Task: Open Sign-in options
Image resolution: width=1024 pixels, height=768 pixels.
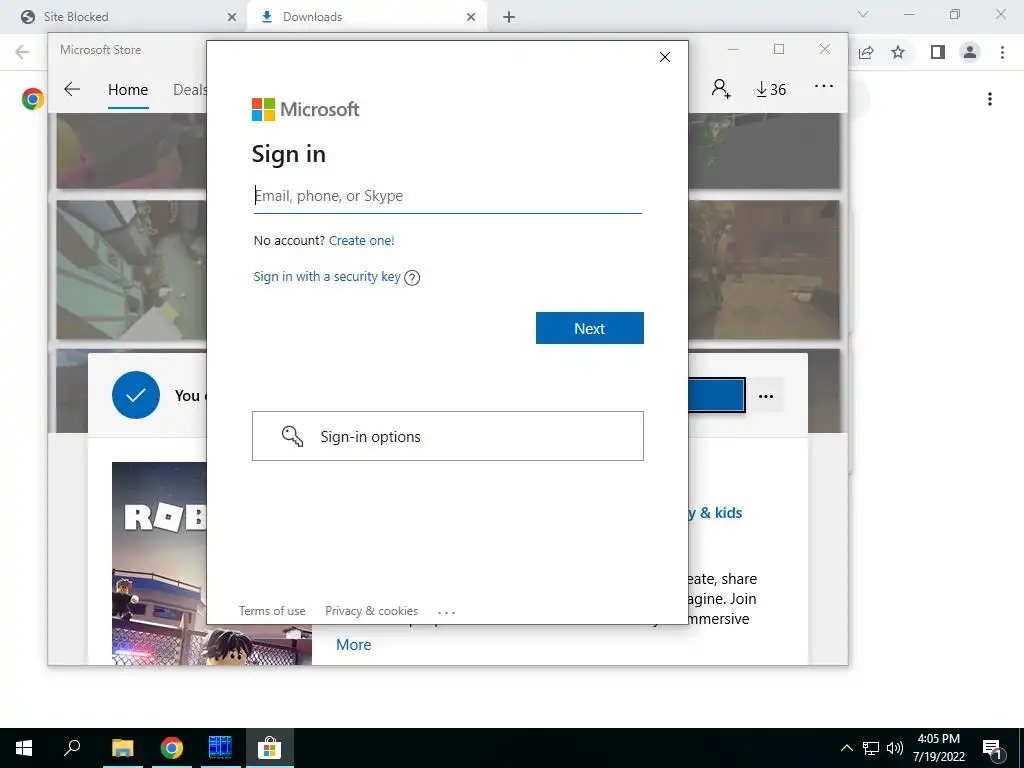Action: pyautogui.click(x=447, y=436)
